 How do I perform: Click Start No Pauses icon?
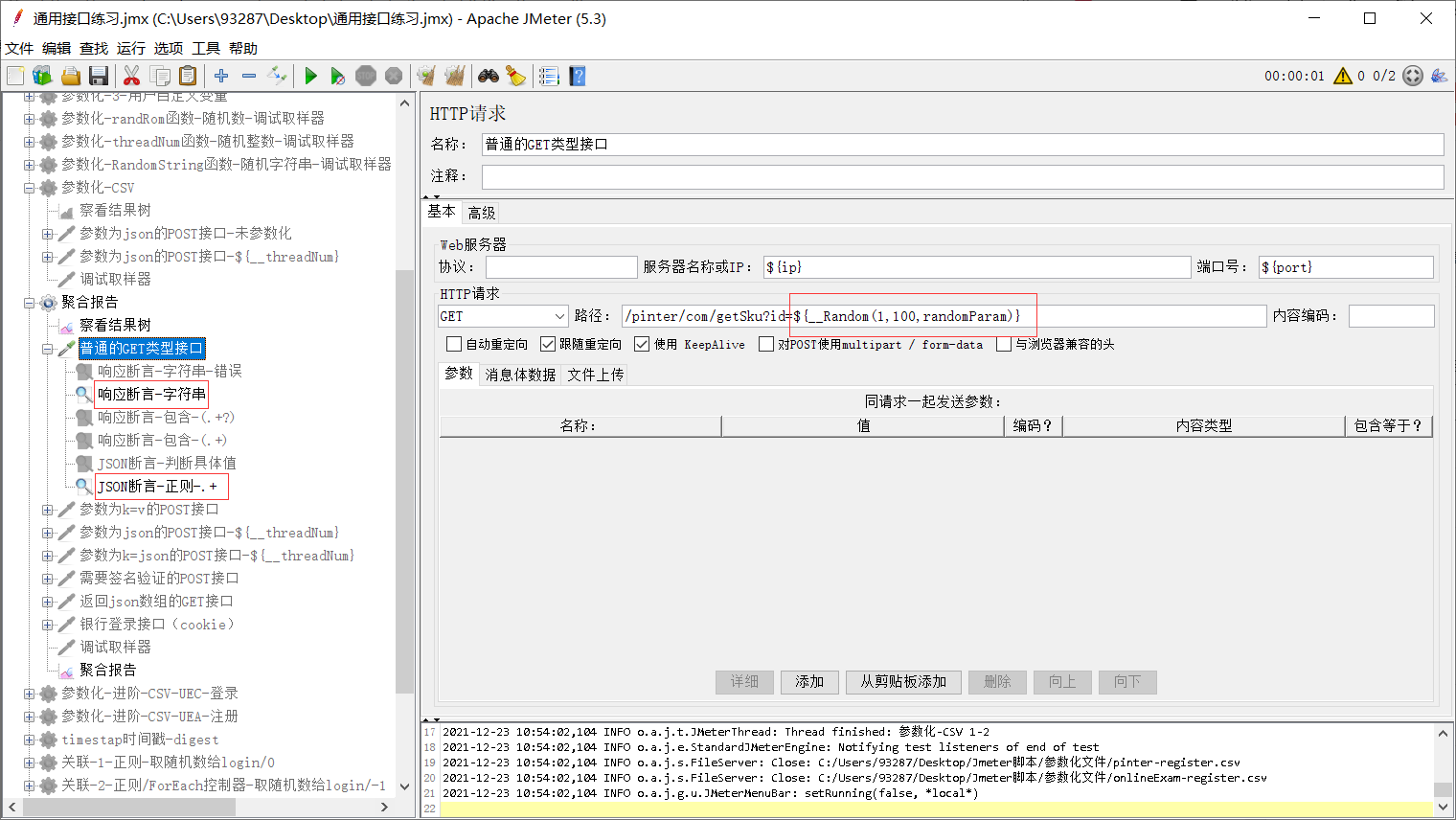point(337,76)
